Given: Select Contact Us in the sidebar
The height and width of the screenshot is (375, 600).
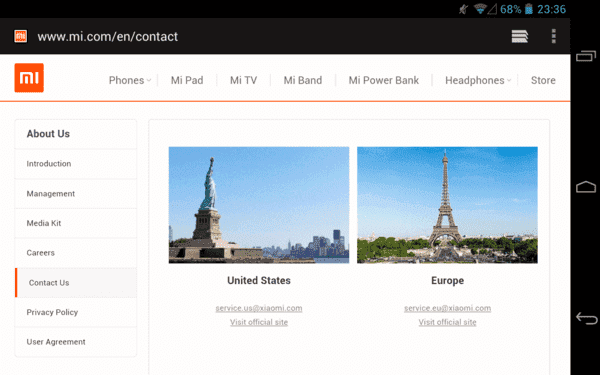Looking at the screenshot, I should click(x=76, y=283).
